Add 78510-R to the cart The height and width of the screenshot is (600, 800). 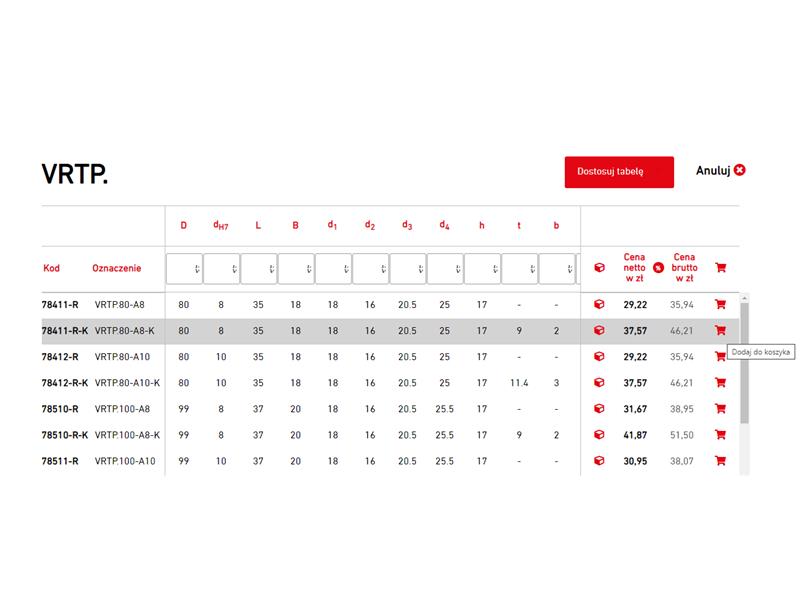pos(720,409)
